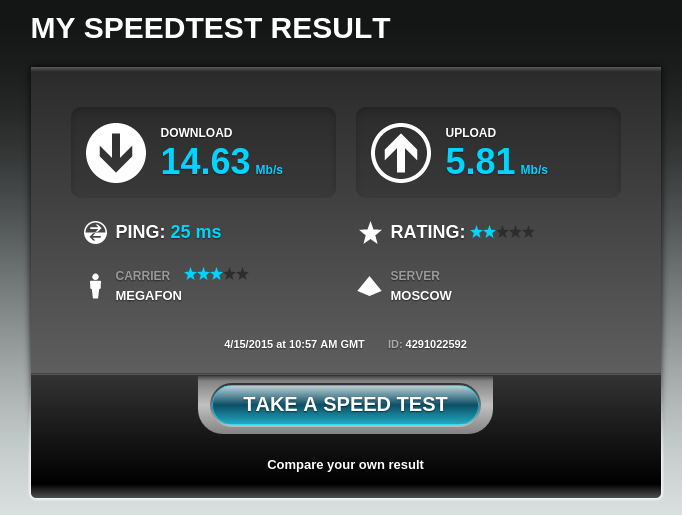Screen dimensions: 682x515
Task: Click the download arrow circle icon
Action: point(116,153)
